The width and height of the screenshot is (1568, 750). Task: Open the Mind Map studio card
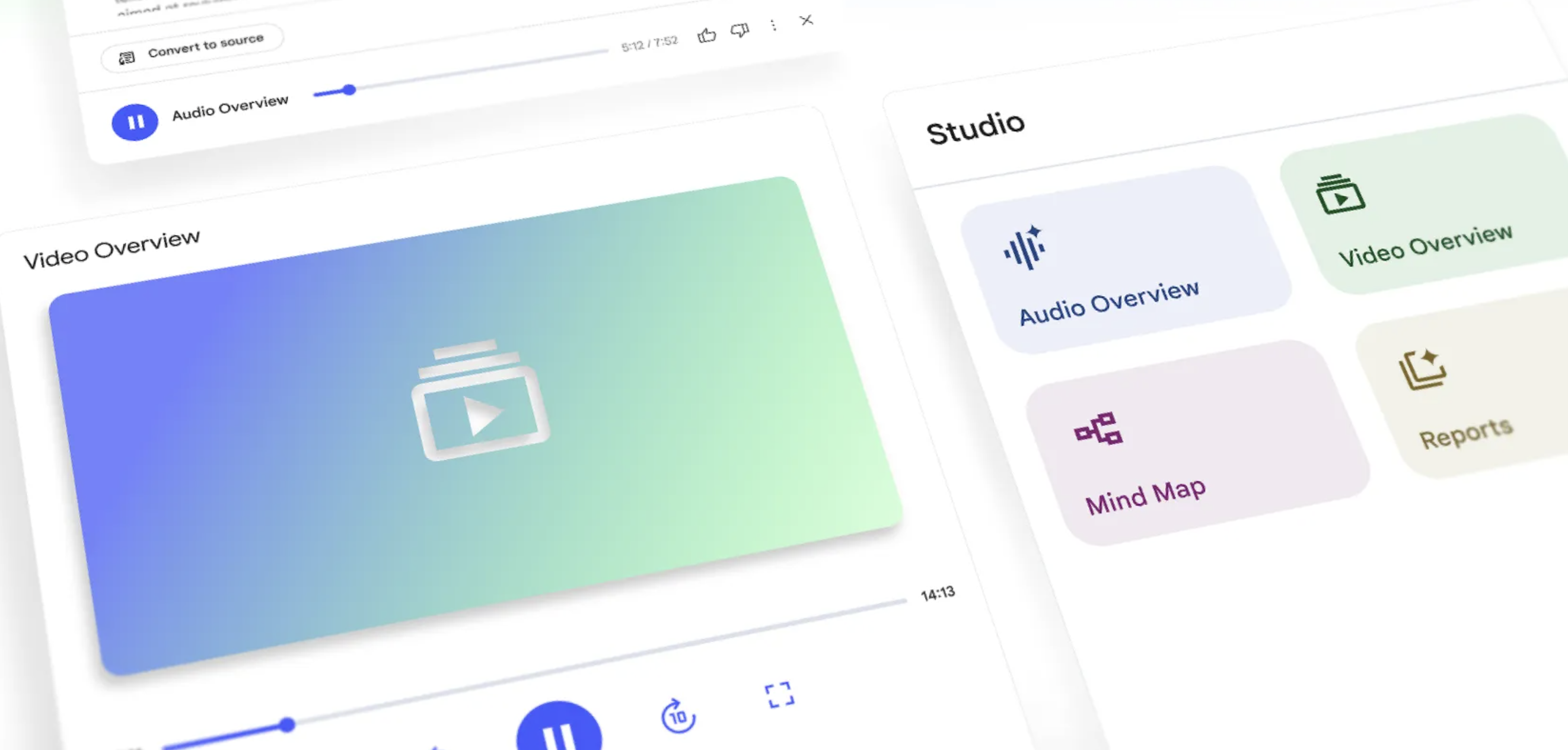pyautogui.click(x=1196, y=445)
